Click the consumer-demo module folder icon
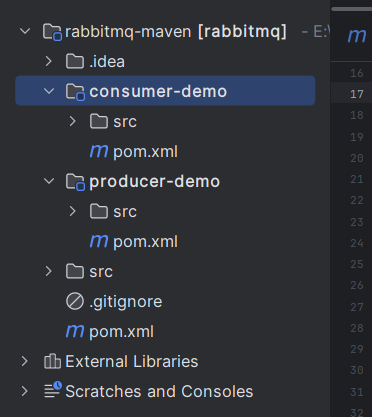Viewport: 372px width, 417px height. [75, 92]
